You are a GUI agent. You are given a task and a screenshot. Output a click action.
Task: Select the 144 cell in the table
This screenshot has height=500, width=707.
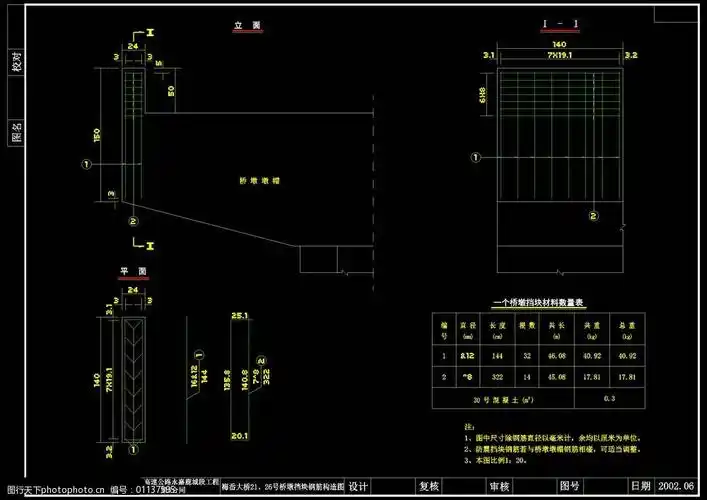[x=497, y=356]
